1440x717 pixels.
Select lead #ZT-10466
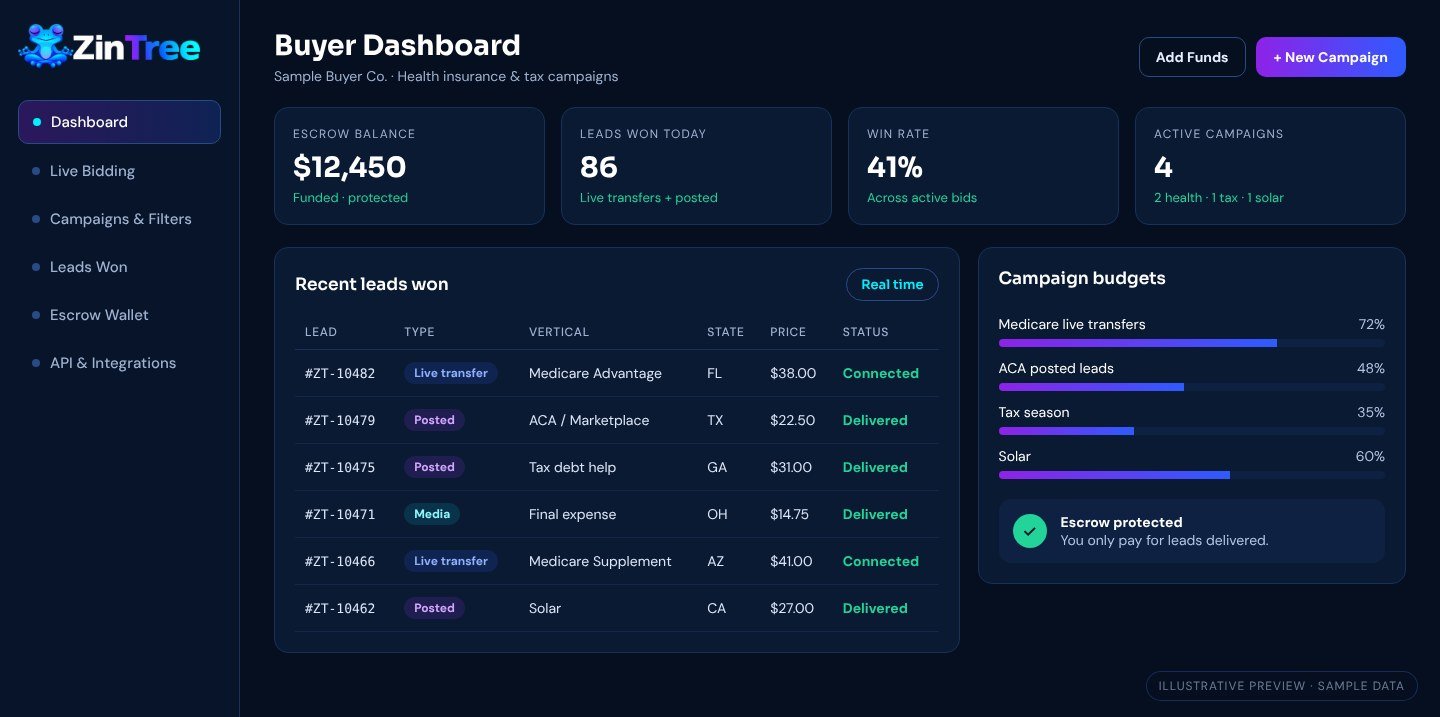coord(340,562)
